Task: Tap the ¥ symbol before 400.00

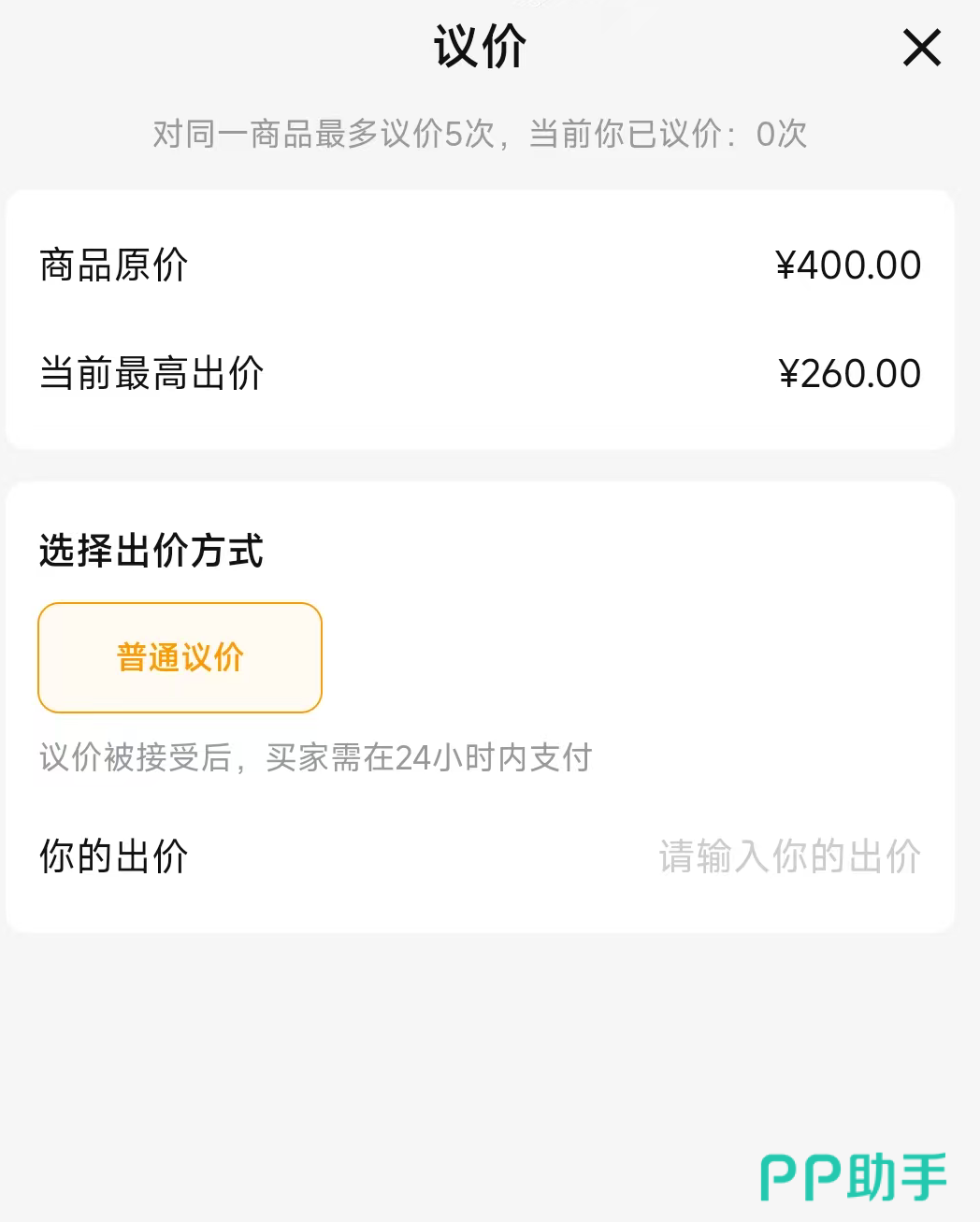Action: tap(786, 266)
